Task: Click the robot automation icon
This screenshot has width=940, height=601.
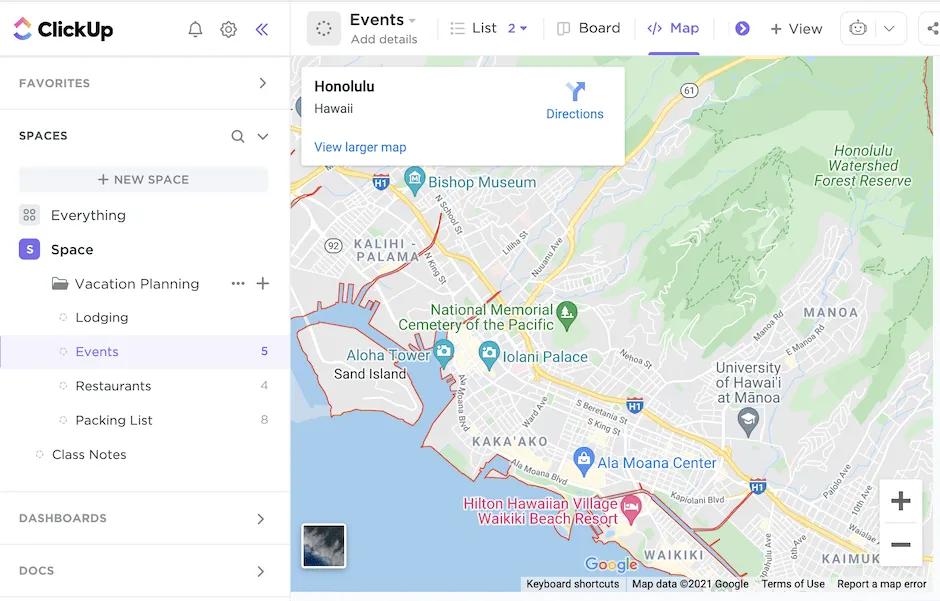Action: [858, 28]
